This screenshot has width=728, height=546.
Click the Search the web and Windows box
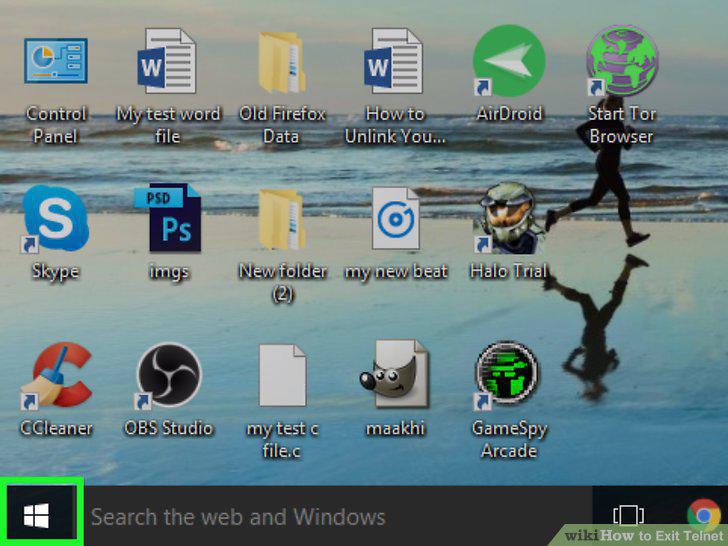coord(338,516)
